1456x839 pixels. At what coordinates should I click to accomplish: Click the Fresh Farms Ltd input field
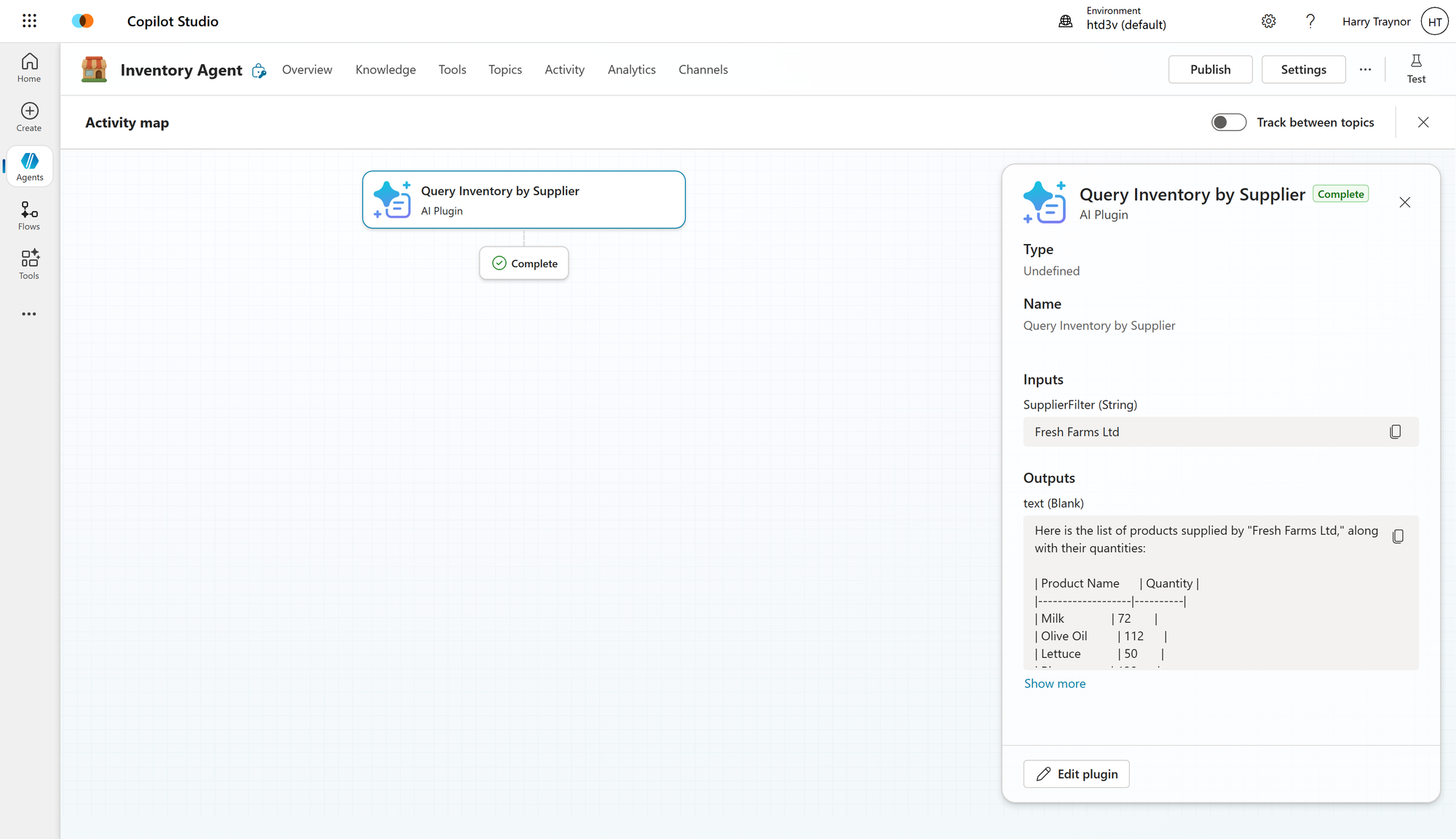[1221, 432]
